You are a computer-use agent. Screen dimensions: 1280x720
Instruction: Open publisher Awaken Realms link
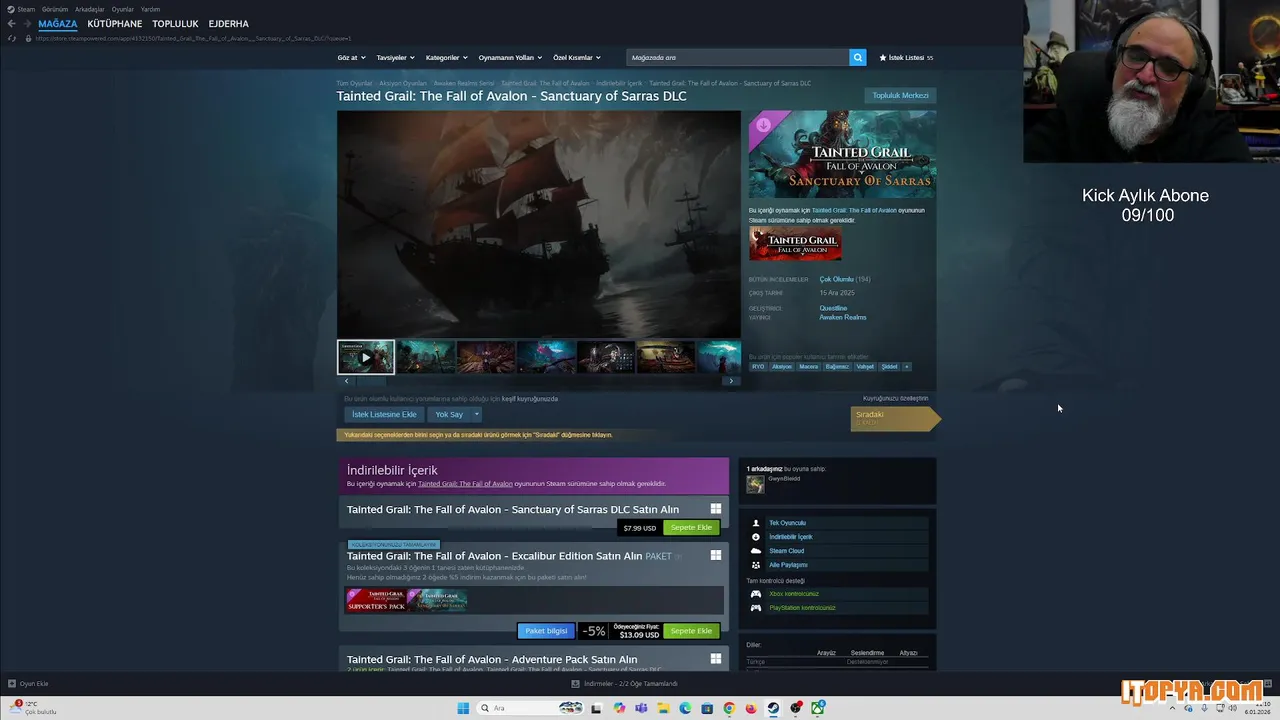coord(843,317)
